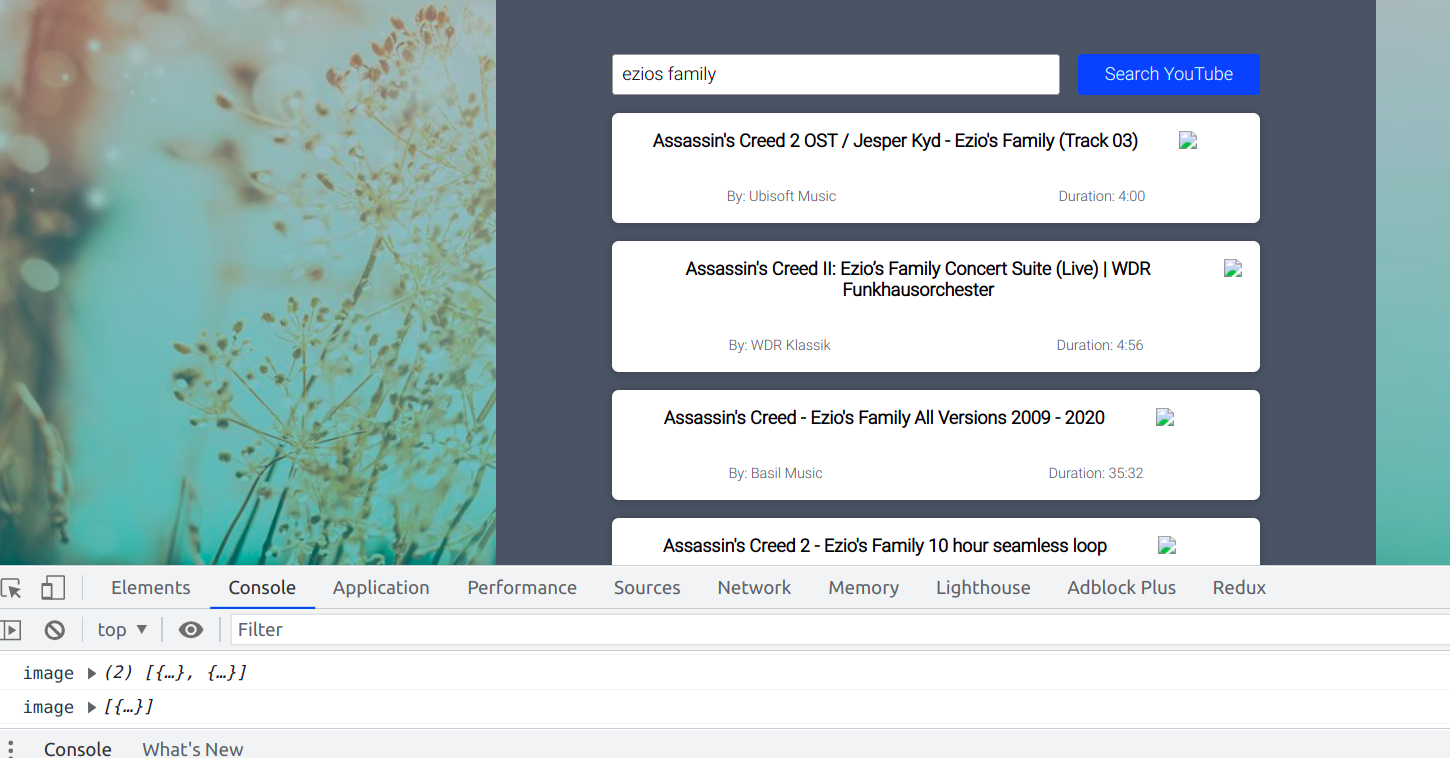Open the Application tab
Image resolution: width=1450 pixels, height=758 pixels.
point(381,588)
